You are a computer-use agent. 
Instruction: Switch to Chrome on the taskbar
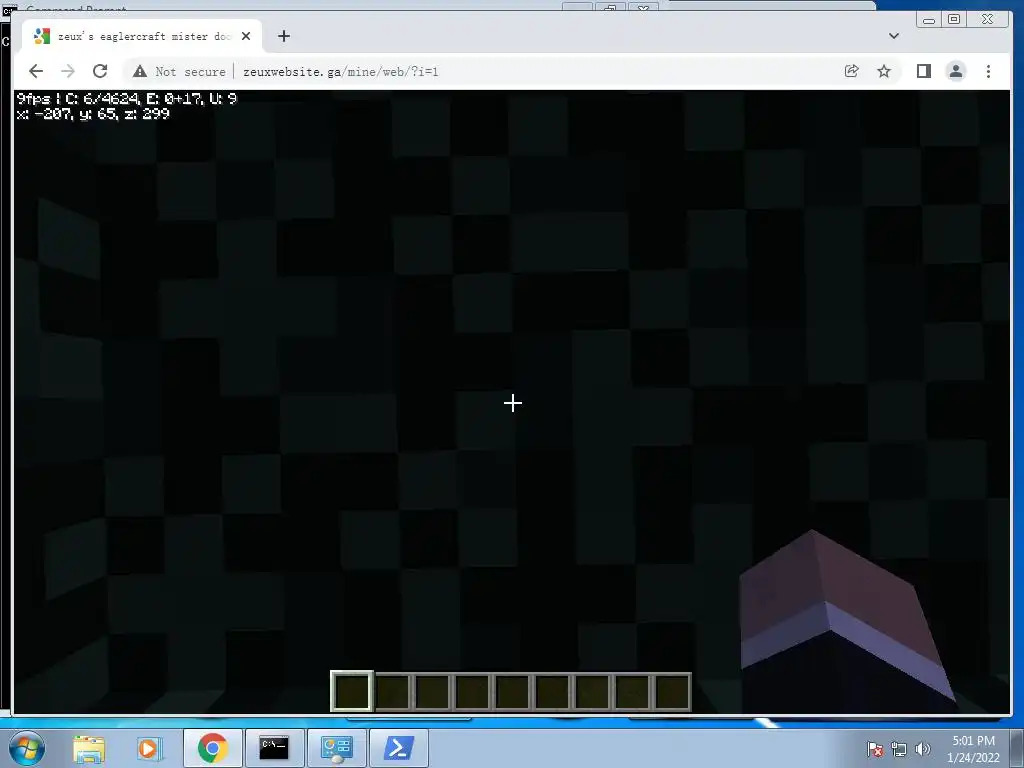(212, 748)
